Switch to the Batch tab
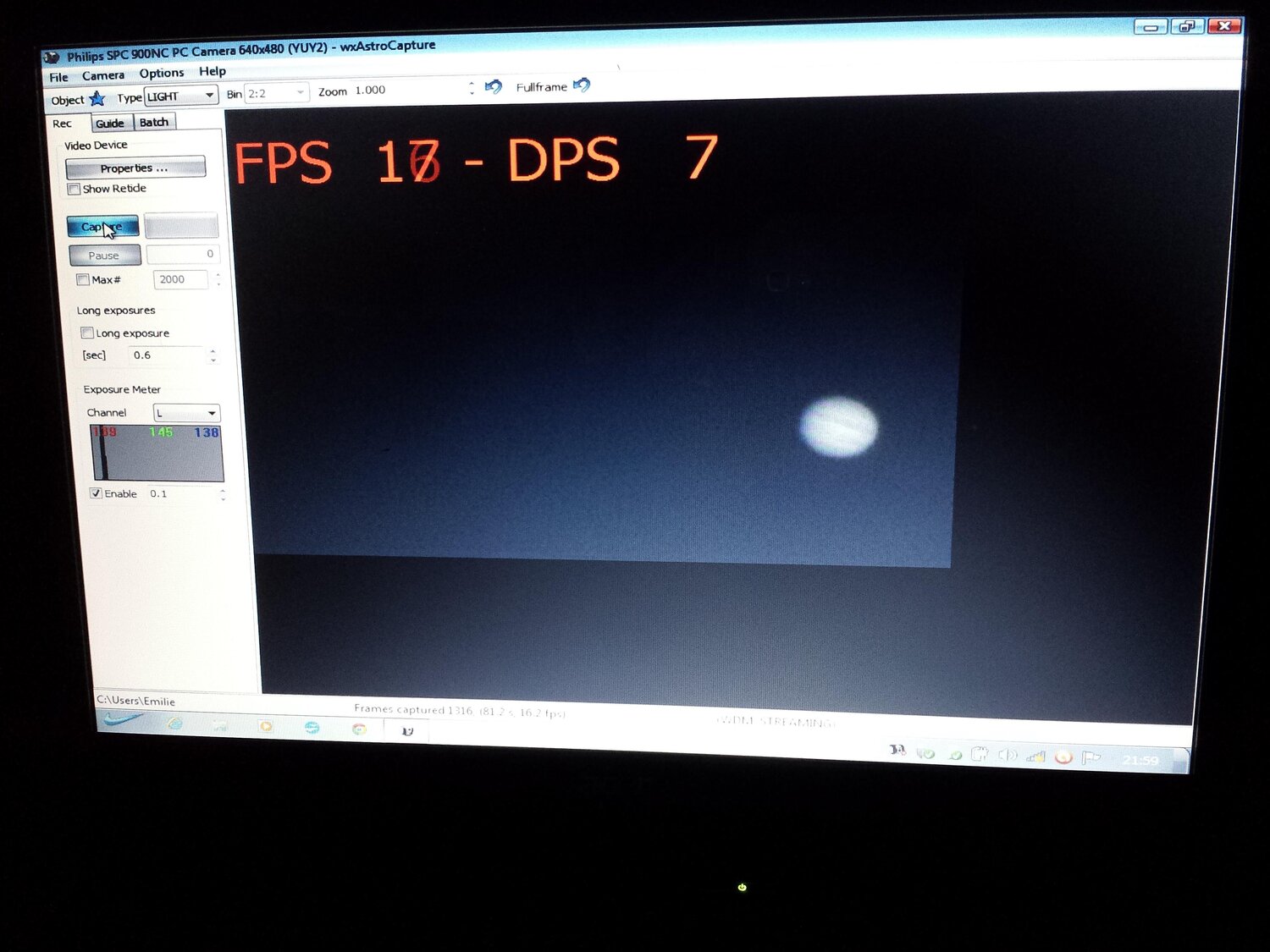Image resolution: width=1270 pixels, height=952 pixels. point(154,122)
